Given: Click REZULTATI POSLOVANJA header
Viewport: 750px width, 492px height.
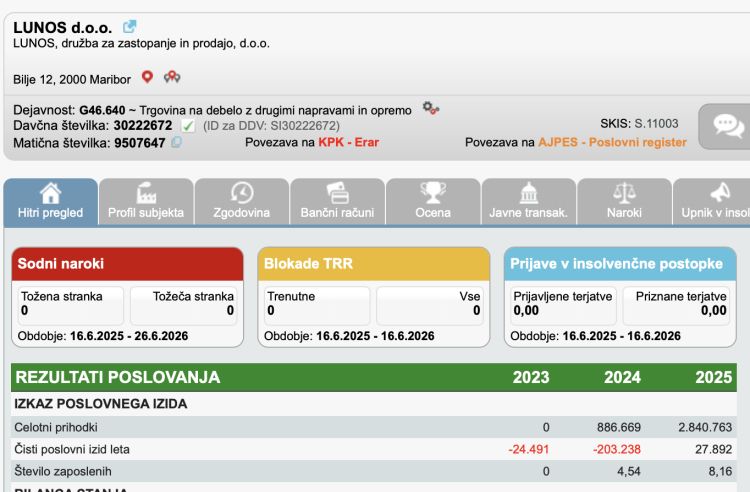Looking at the screenshot, I should 118,377.
